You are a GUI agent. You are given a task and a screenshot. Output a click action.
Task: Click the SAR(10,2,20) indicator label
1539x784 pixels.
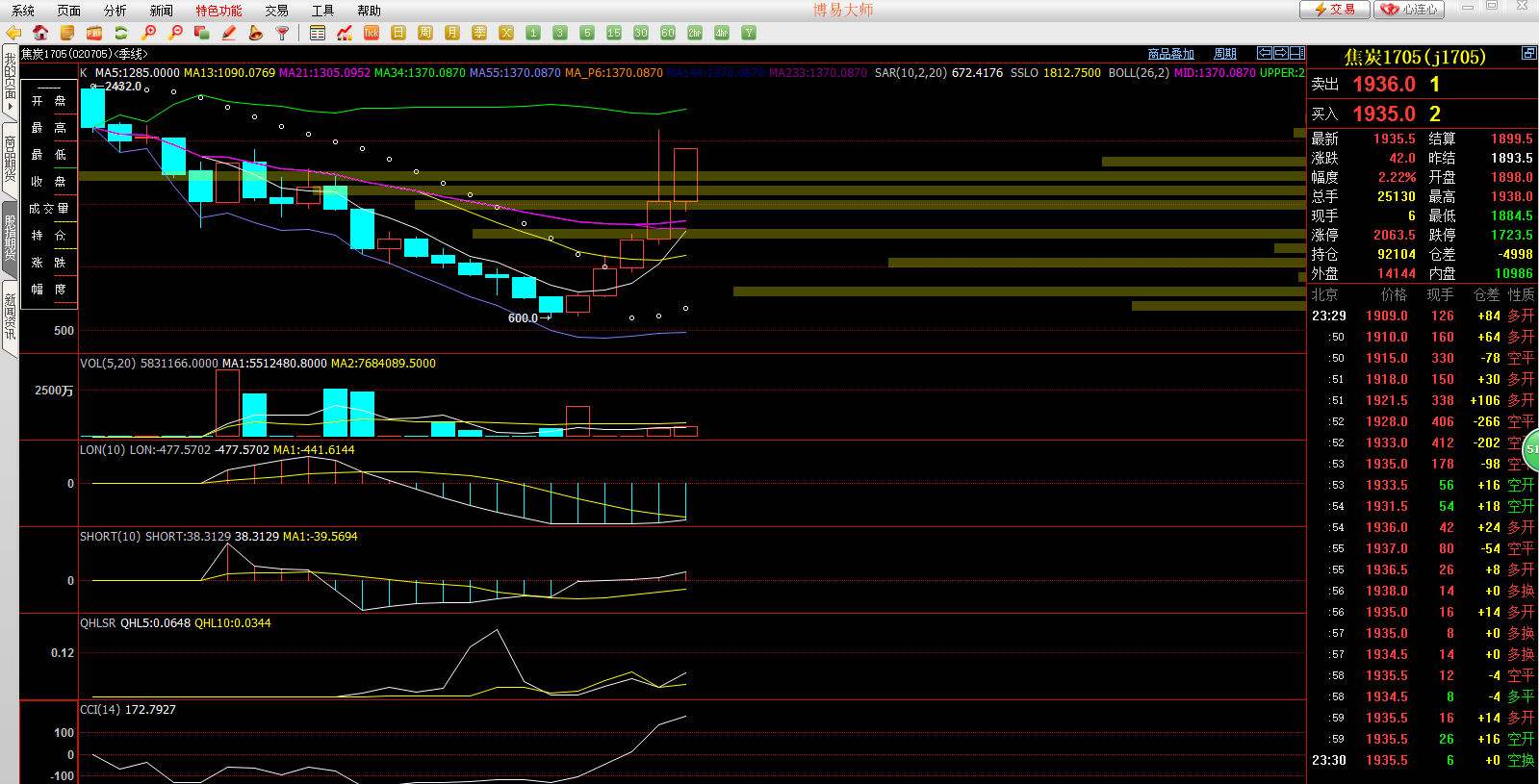tap(911, 72)
